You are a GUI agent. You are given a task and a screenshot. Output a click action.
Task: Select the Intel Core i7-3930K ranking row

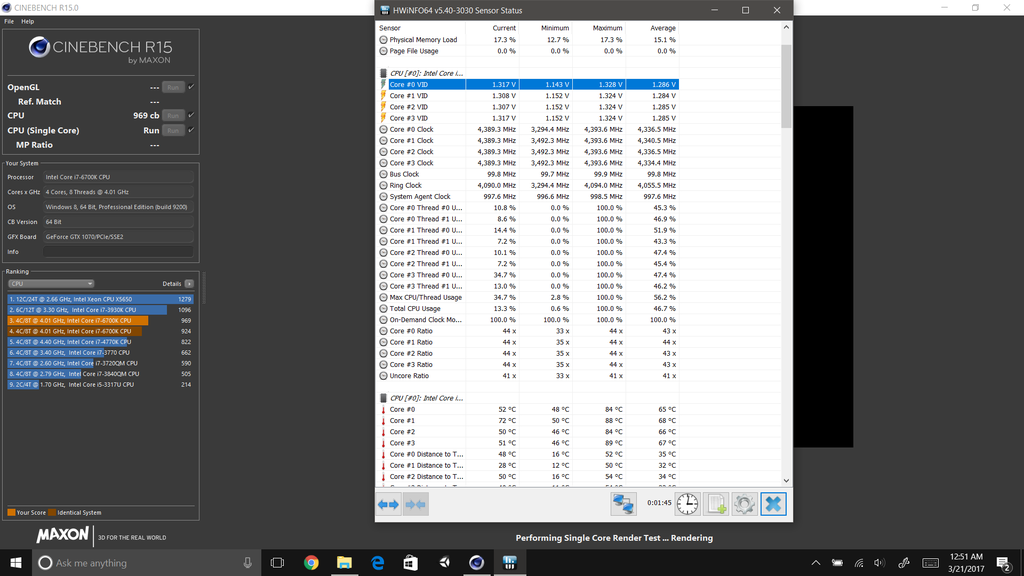[x=101, y=310]
